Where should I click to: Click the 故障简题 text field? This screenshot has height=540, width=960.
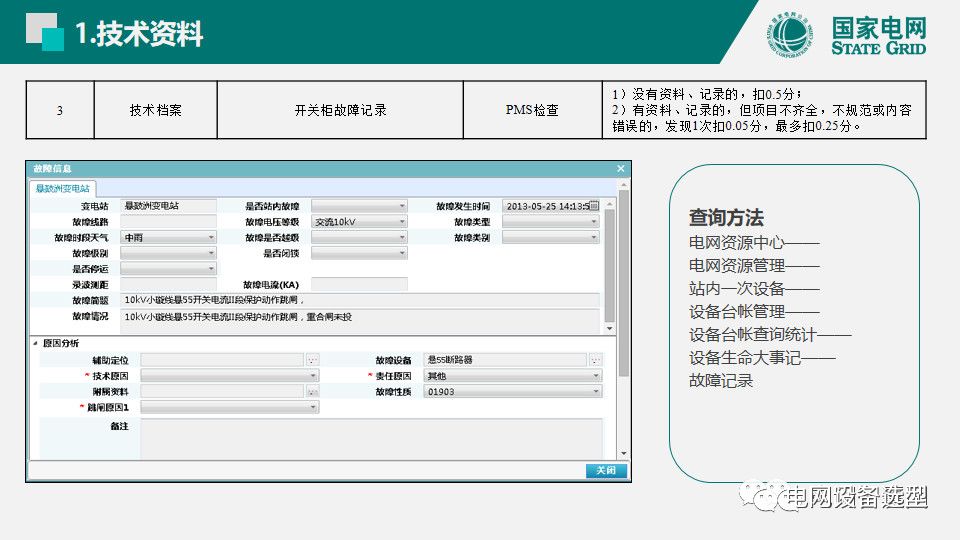tap(360, 300)
